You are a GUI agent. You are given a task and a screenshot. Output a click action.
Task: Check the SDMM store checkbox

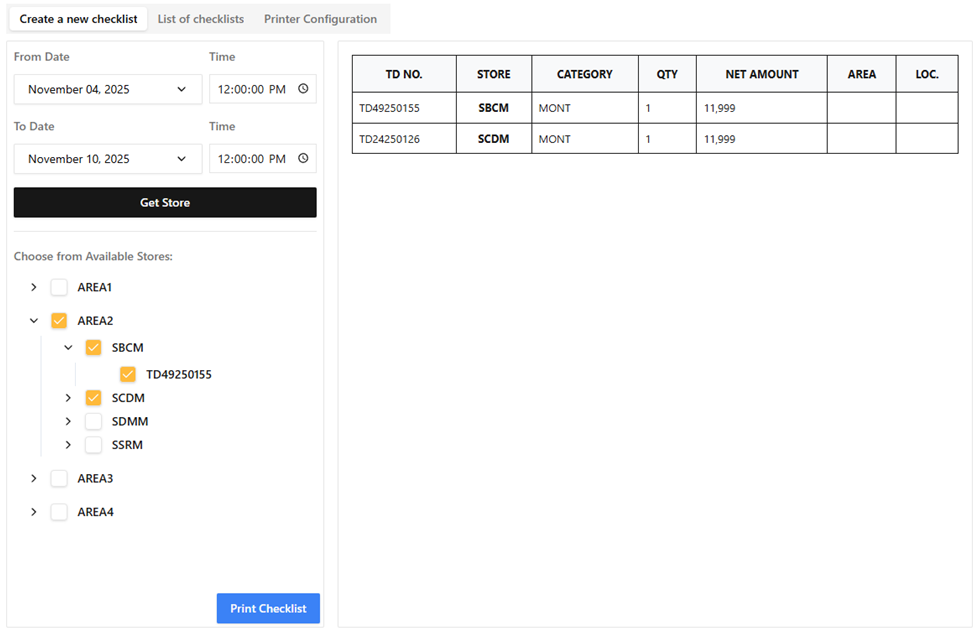coord(93,422)
